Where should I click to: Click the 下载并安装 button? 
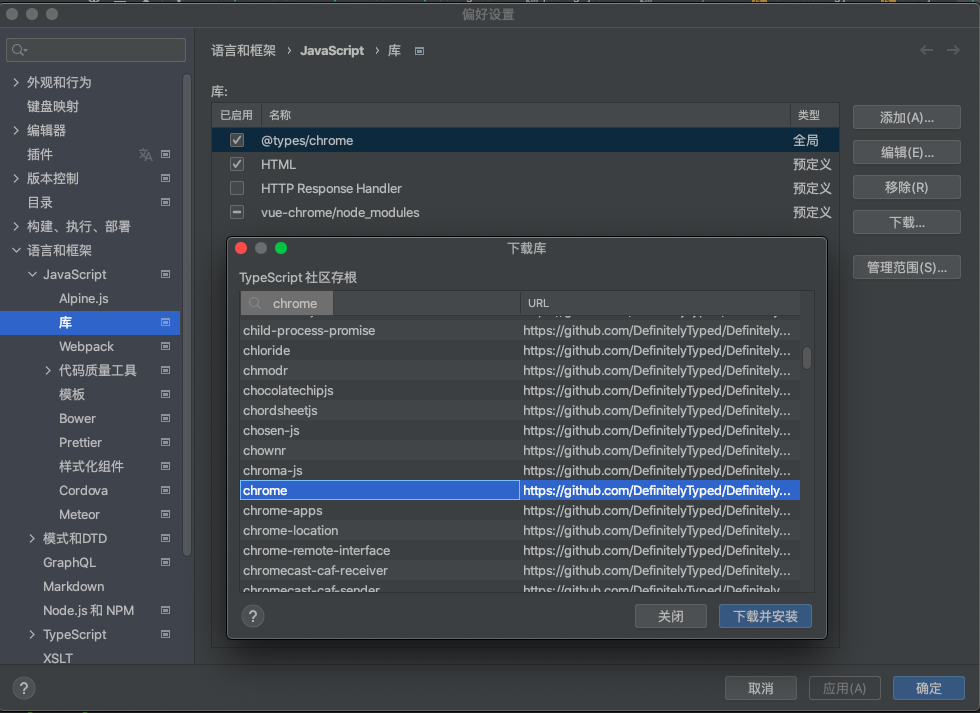[765, 617]
